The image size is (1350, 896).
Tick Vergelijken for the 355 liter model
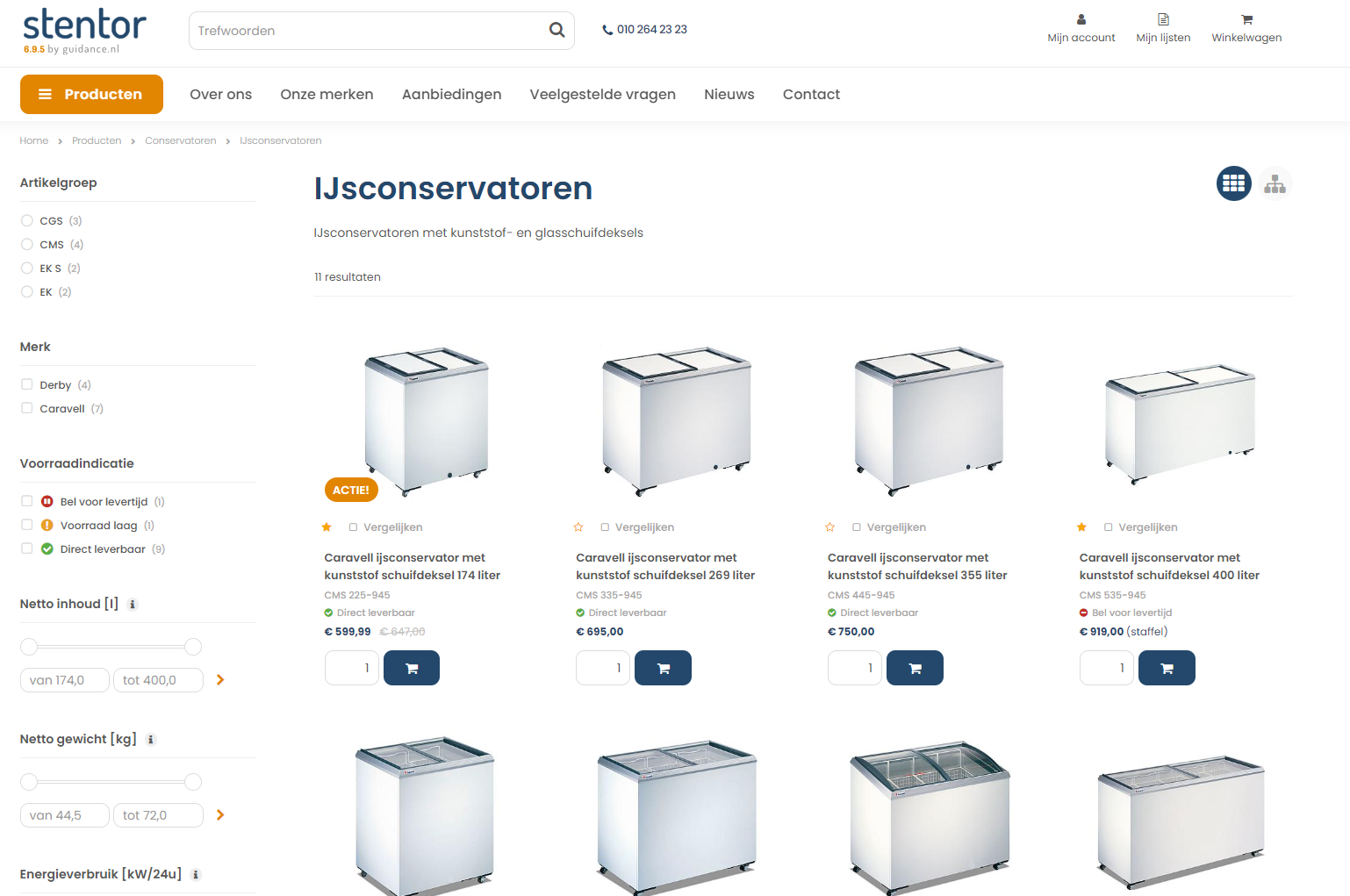click(857, 527)
